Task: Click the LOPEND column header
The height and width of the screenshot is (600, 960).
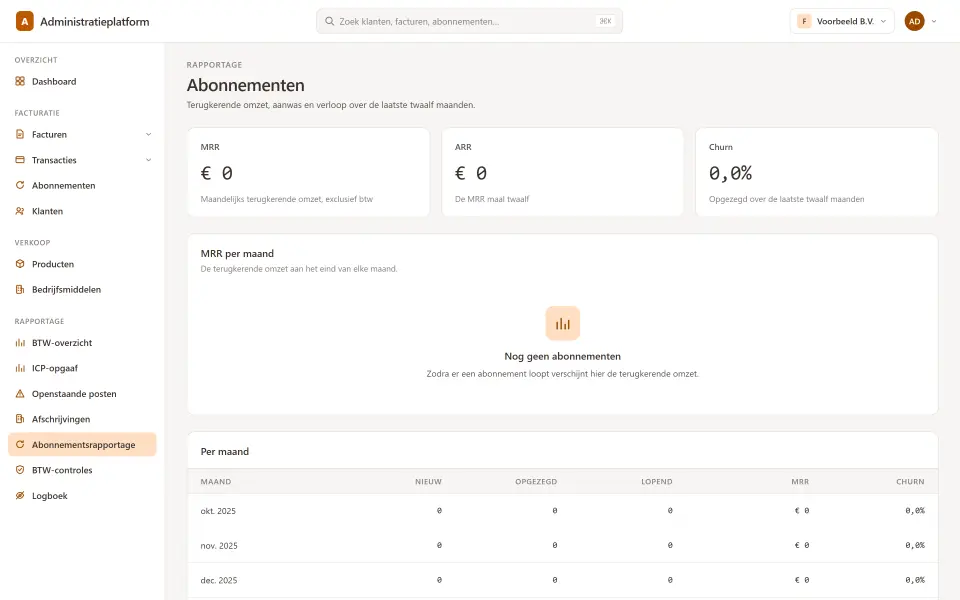Action: click(657, 482)
